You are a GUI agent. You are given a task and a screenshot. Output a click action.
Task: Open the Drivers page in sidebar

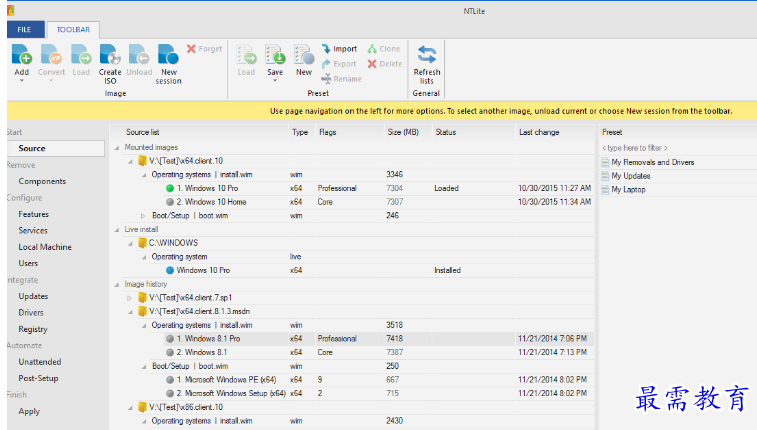pyautogui.click(x=31, y=312)
